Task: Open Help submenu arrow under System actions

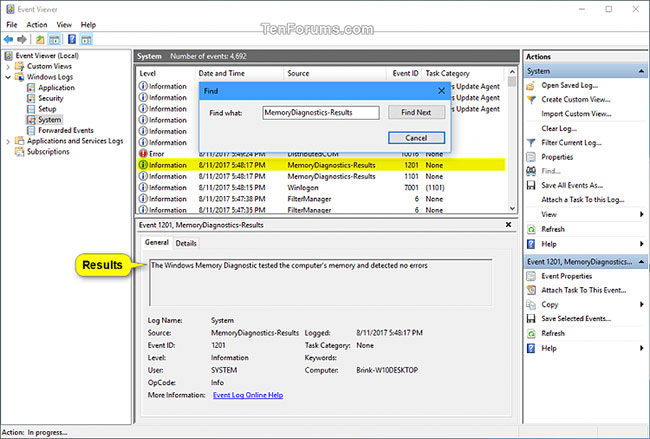Action: point(641,244)
